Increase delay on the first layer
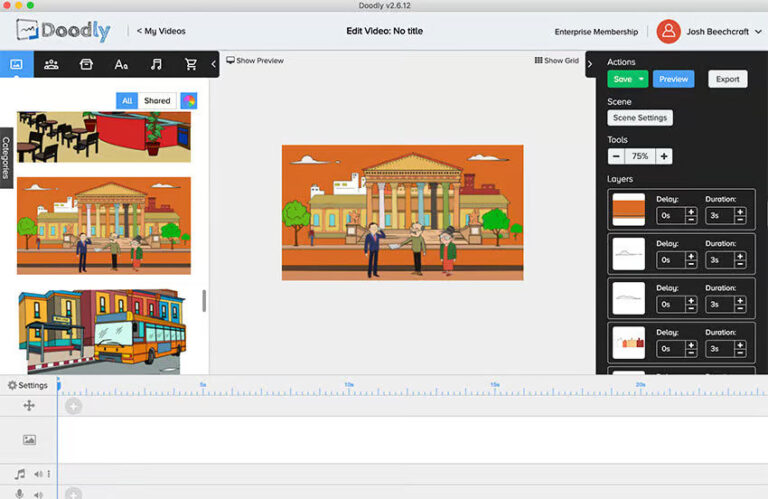The width and height of the screenshot is (768, 499). point(691,212)
